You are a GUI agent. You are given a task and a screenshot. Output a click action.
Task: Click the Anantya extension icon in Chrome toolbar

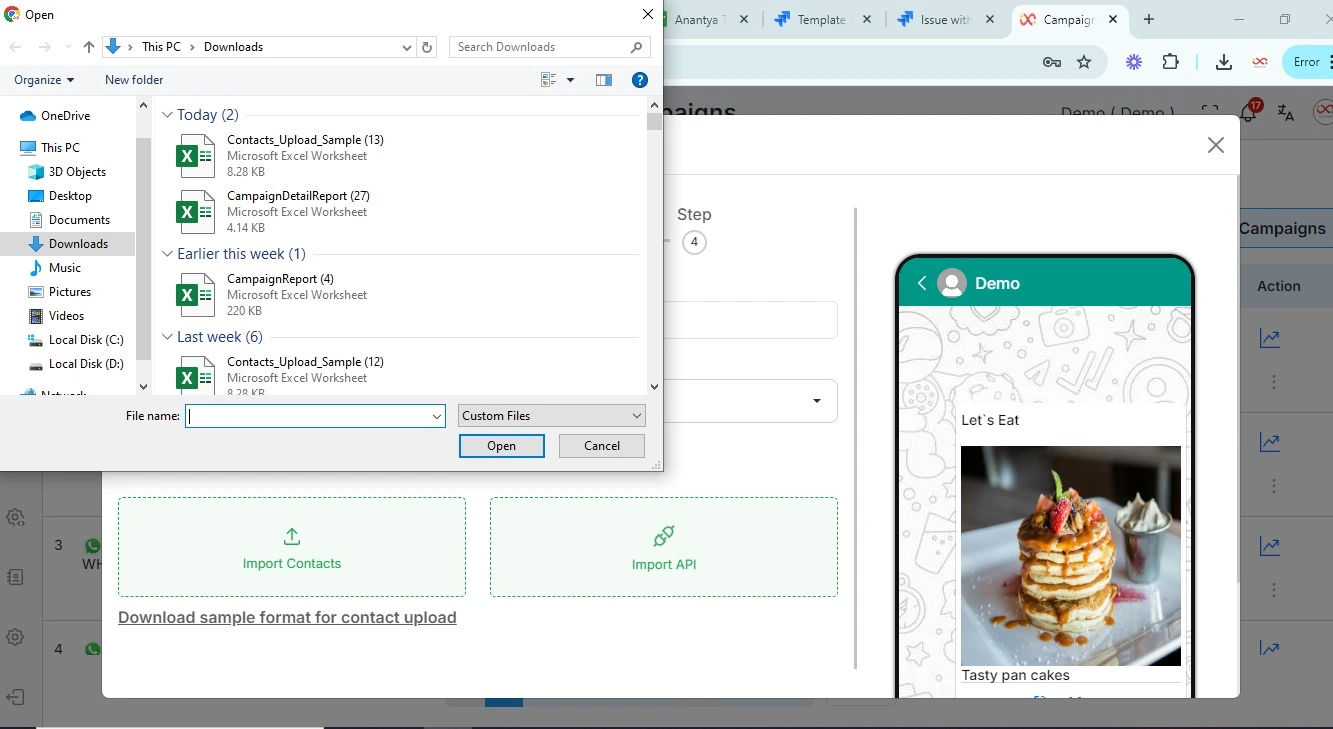(1260, 62)
